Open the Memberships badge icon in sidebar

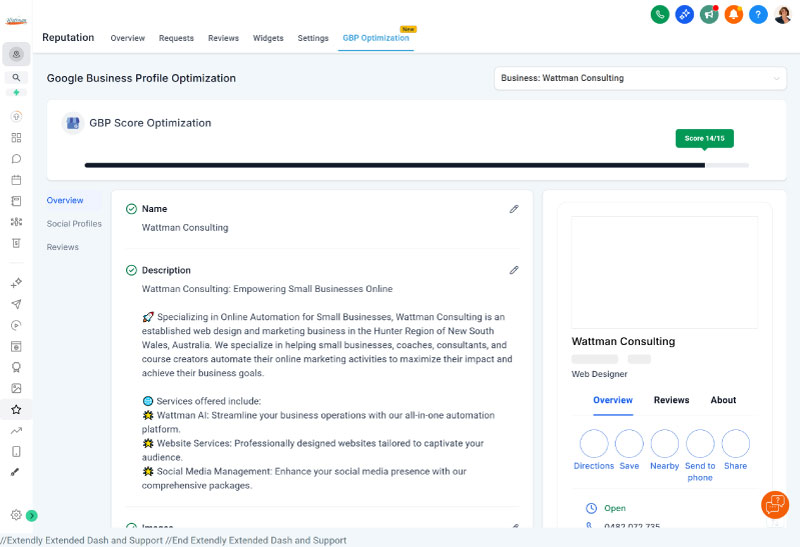tap(16, 367)
